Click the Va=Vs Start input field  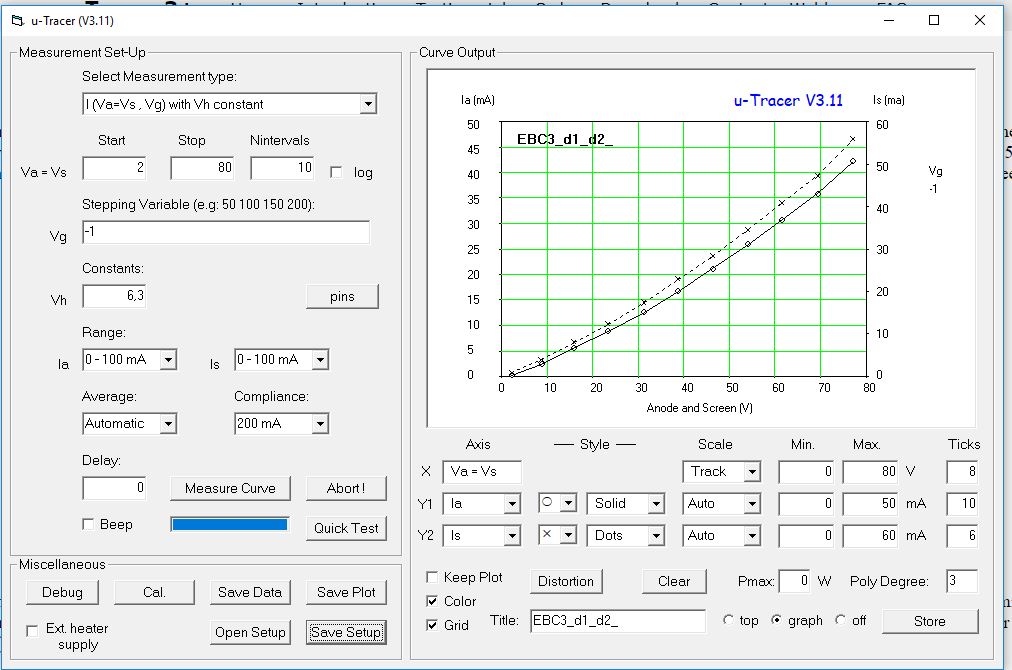pyautogui.click(x=114, y=168)
